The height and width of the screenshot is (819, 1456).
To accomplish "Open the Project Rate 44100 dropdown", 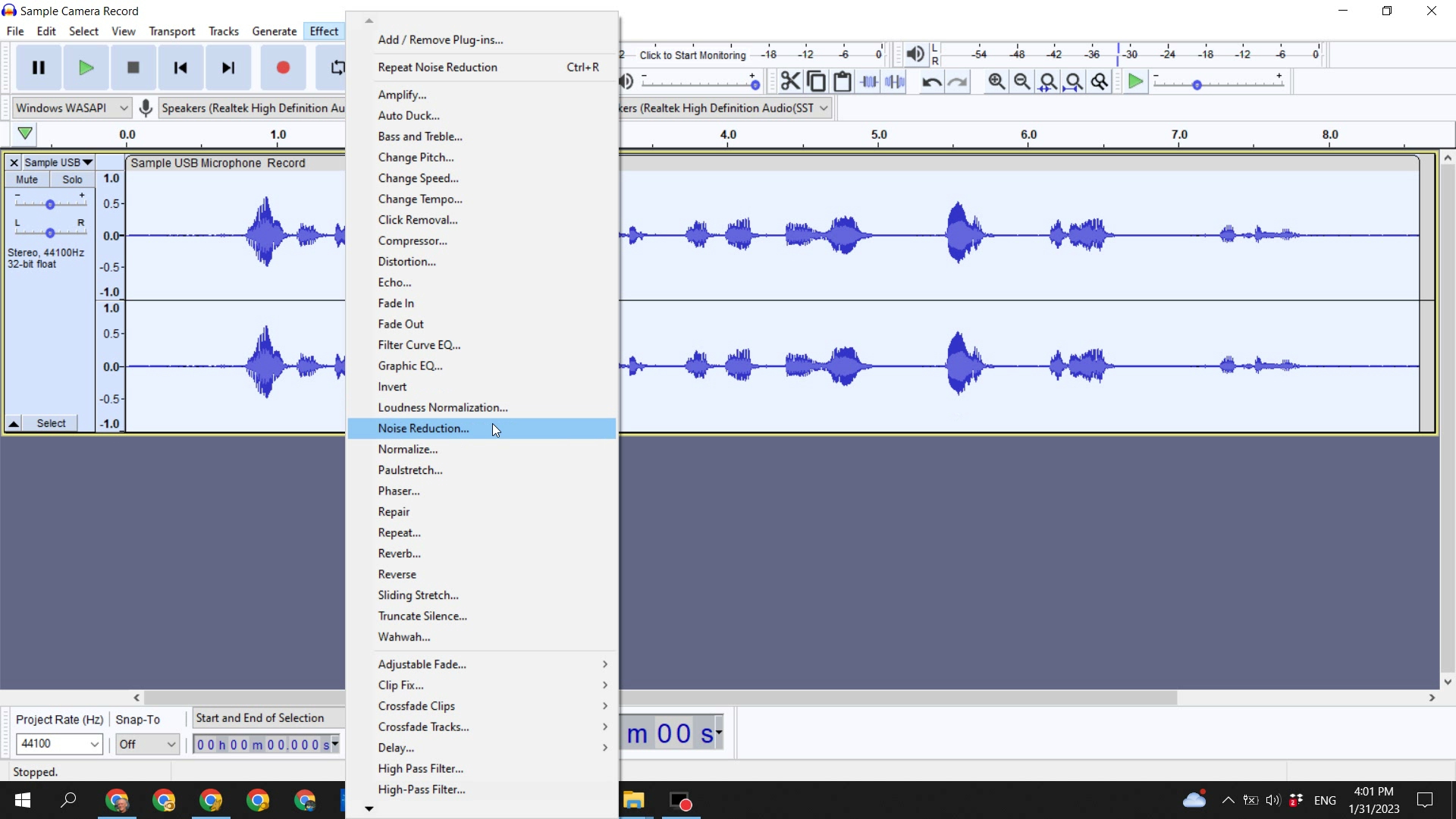I will (59, 744).
